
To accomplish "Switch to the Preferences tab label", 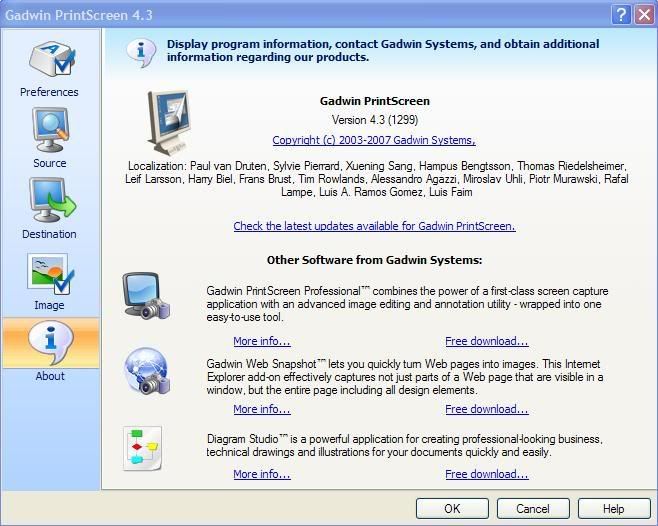I will click(x=49, y=92).
